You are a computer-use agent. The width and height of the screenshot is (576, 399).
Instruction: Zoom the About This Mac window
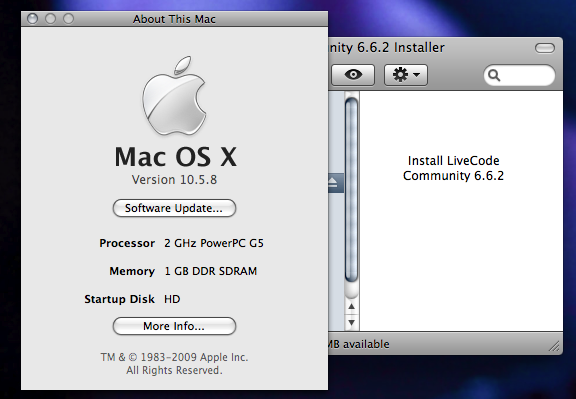pyautogui.click(x=68, y=18)
